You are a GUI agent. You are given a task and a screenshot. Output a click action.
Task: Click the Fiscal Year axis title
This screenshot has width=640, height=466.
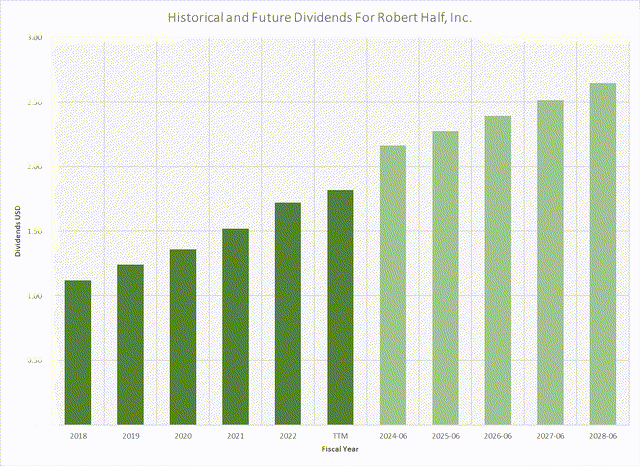point(340,449)
